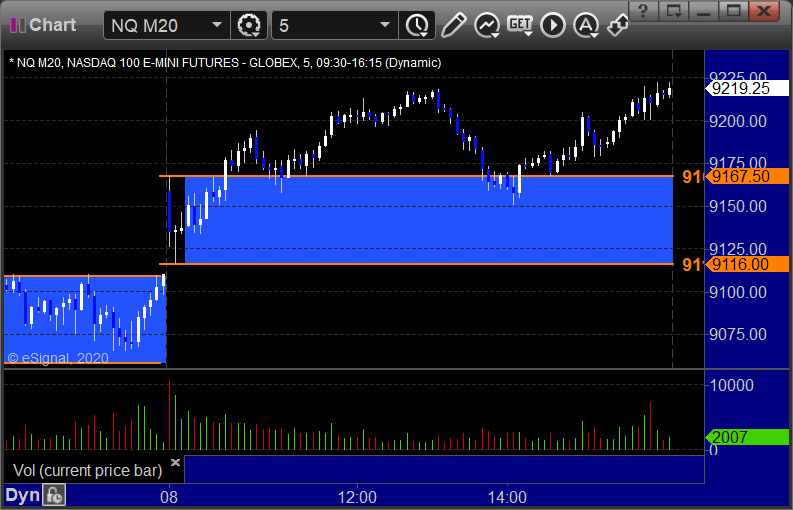Click the orange 9116.00 price tag
Image resolution: width=793 pixels, height=510 pixels.
click(747, 264)
